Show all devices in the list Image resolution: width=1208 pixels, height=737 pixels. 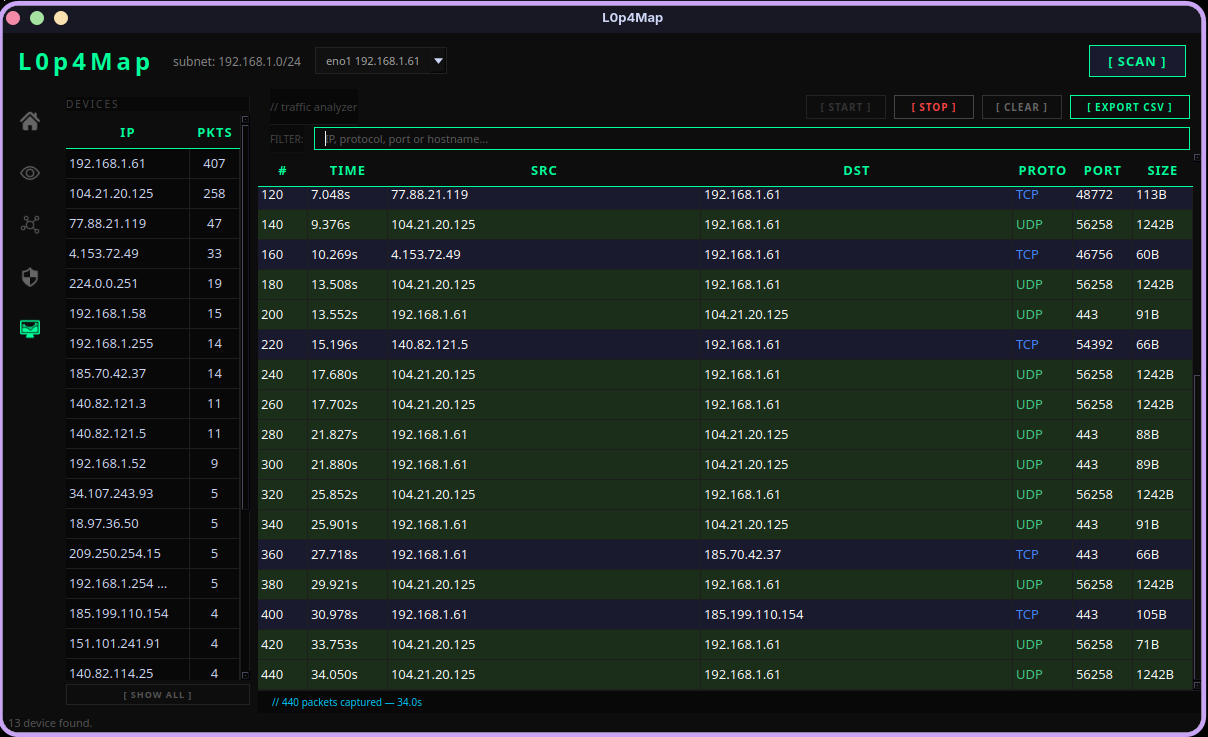click(x=158, y=694)
